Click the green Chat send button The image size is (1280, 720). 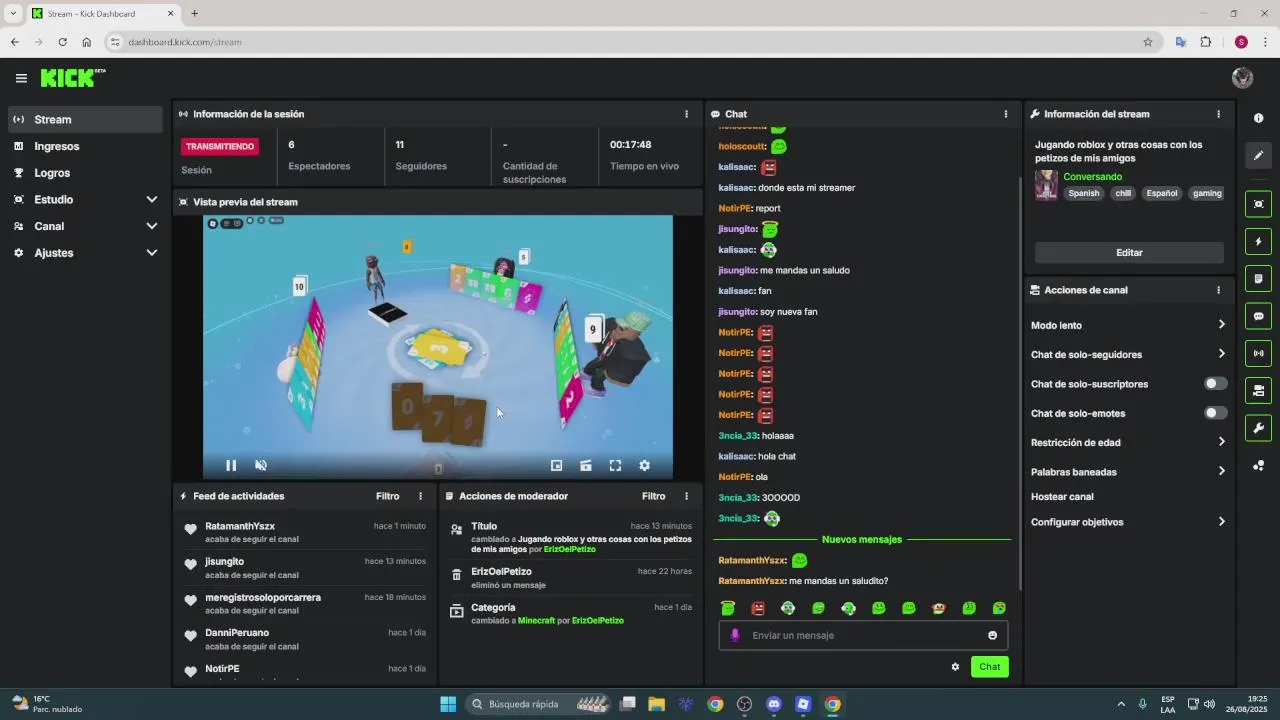pyautogui.click(x=989, y=667)
